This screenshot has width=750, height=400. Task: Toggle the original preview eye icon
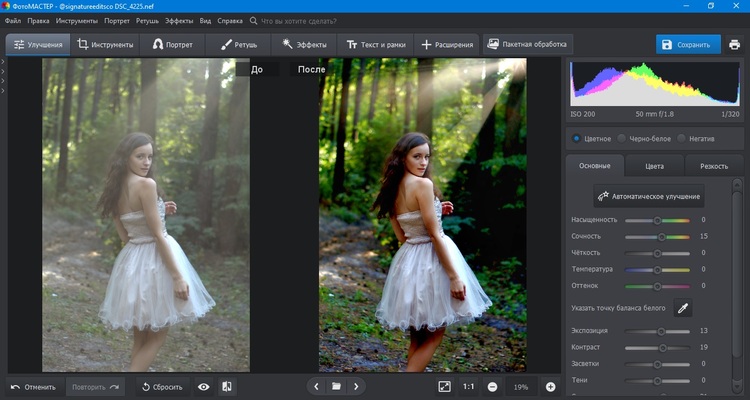pos(204,386)
